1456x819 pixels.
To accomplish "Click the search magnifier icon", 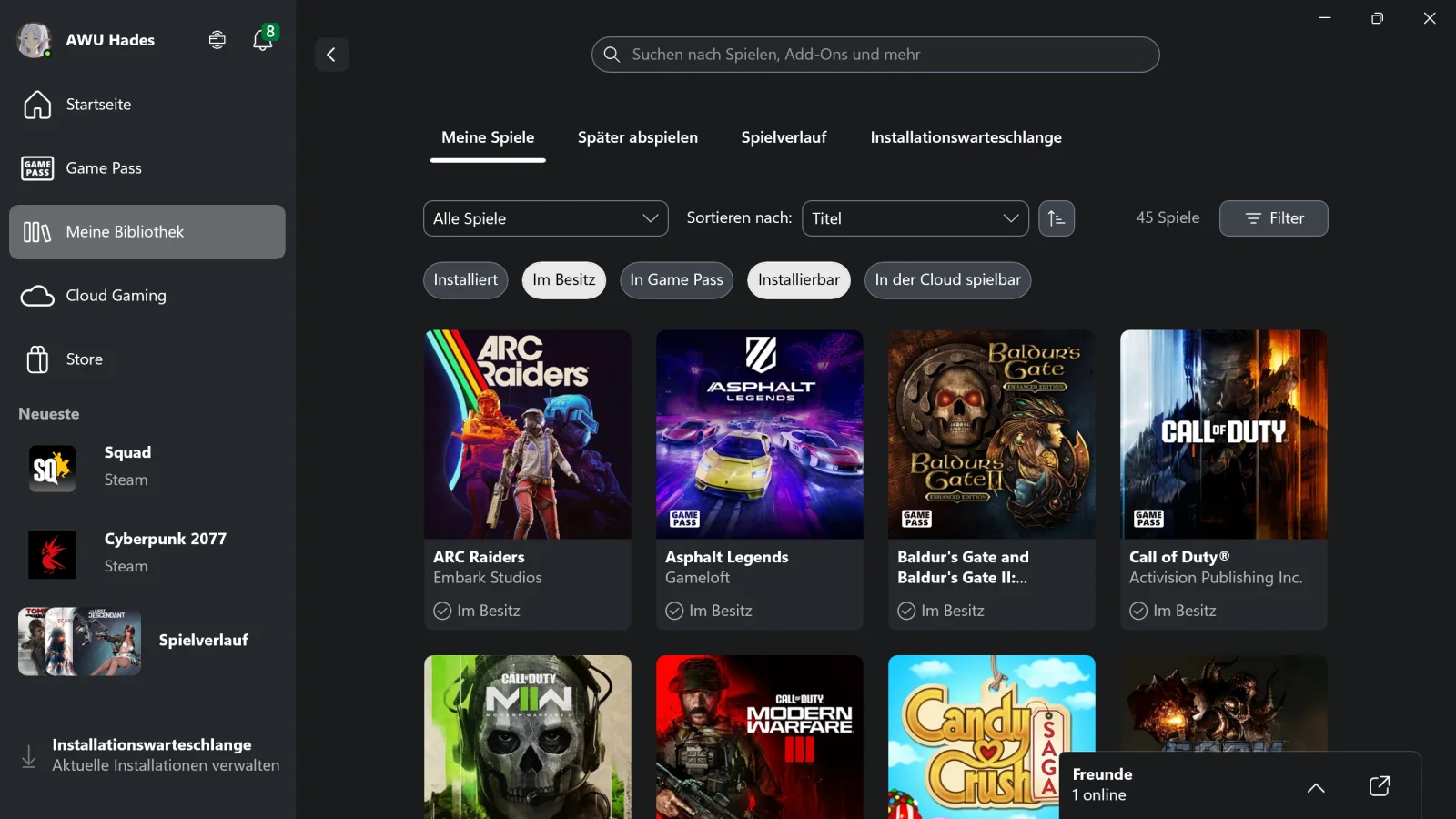I will pos(612,55).
